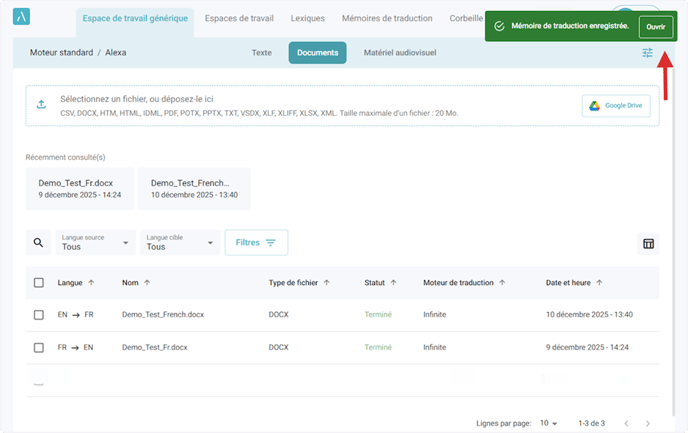The image size is (688, 433).
Task: Go to next page arrow
Action: pos(648,424)
